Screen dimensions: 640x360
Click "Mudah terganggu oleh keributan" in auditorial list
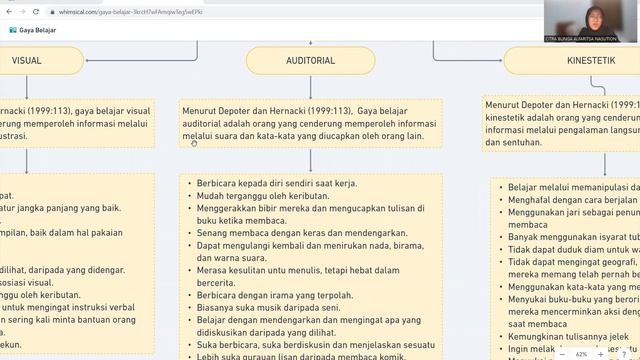(263, 196)
